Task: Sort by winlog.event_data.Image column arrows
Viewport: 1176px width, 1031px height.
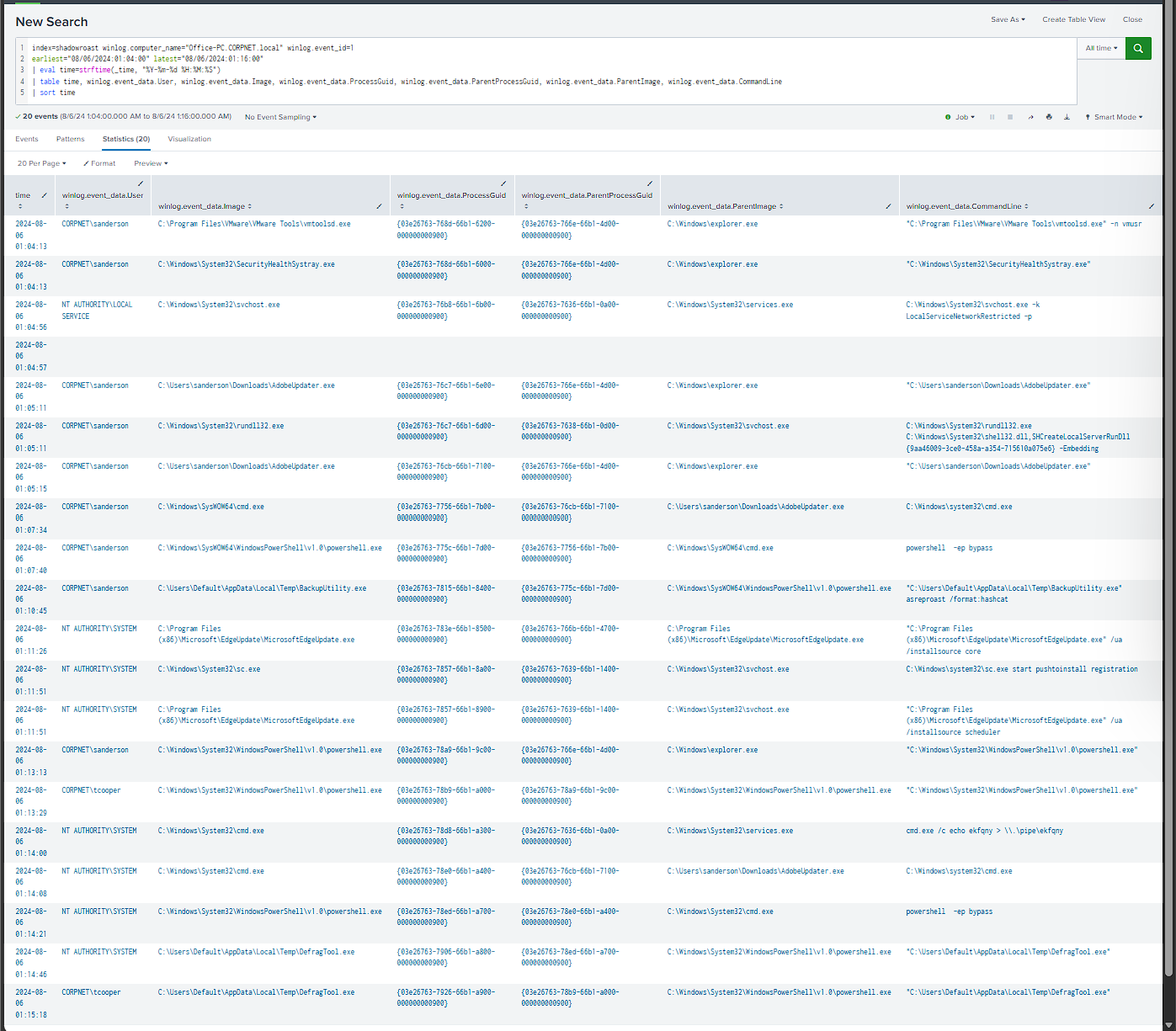Action: click(x=250, y=206)
